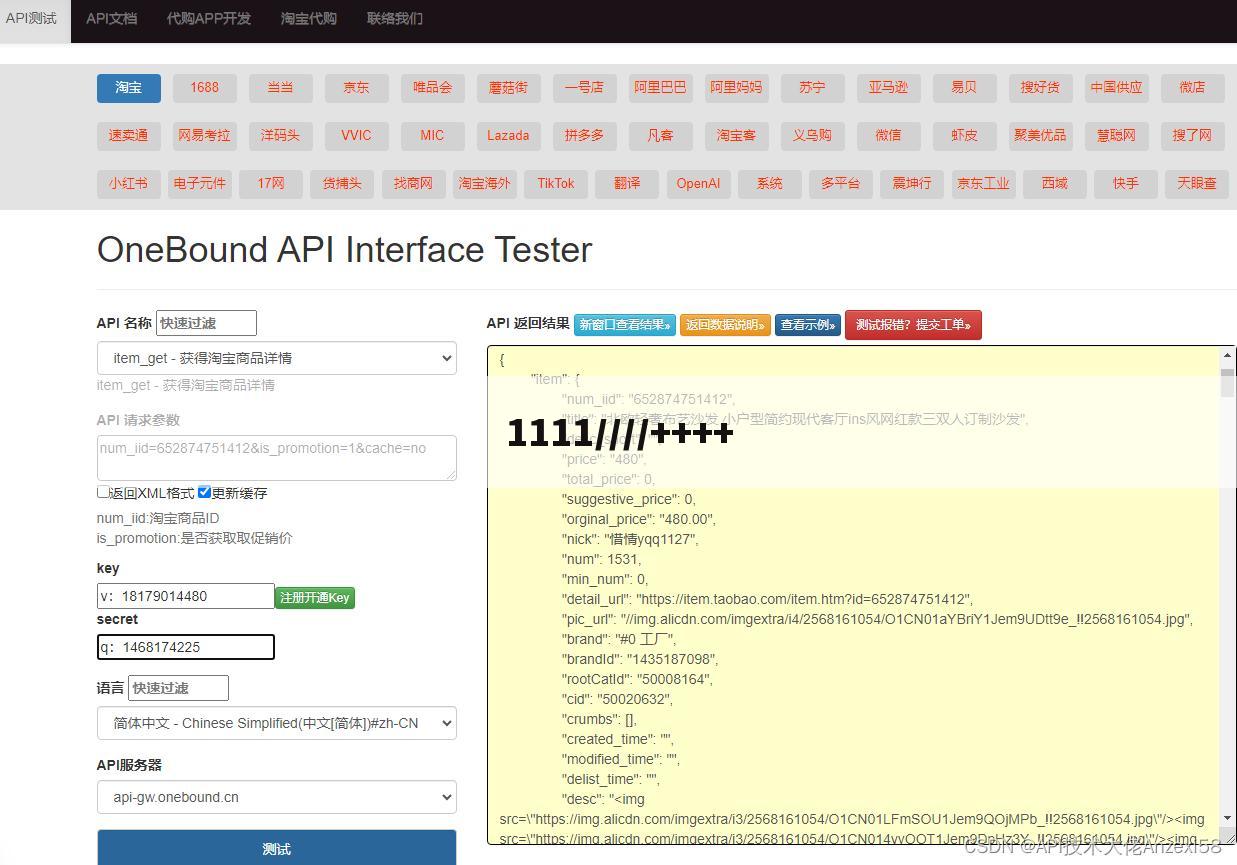This screenshot has height=865, width=1237.
Task: Select the 淘宝海外 platform button
Action: (485, 183)
